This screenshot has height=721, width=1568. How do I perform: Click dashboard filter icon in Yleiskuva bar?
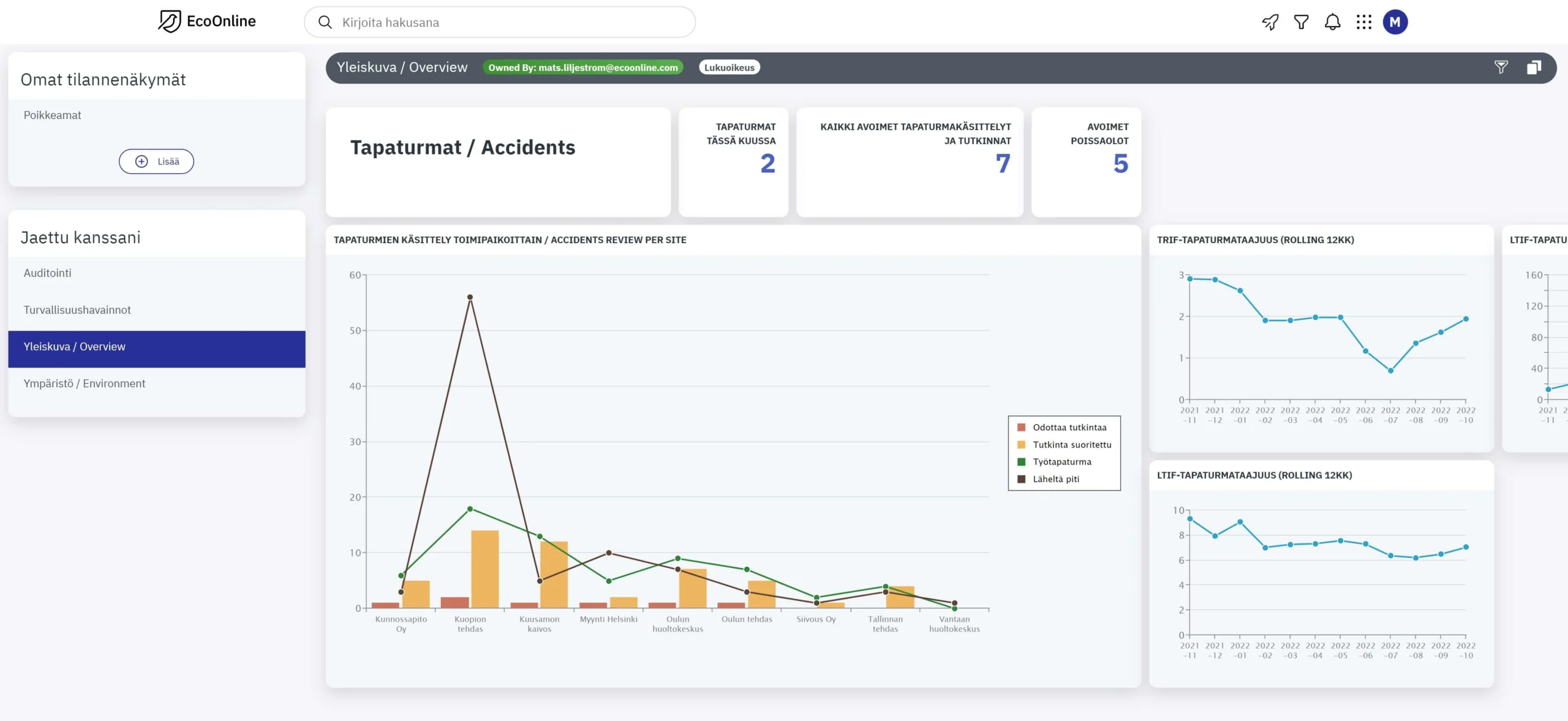(x=1501, y=67)
